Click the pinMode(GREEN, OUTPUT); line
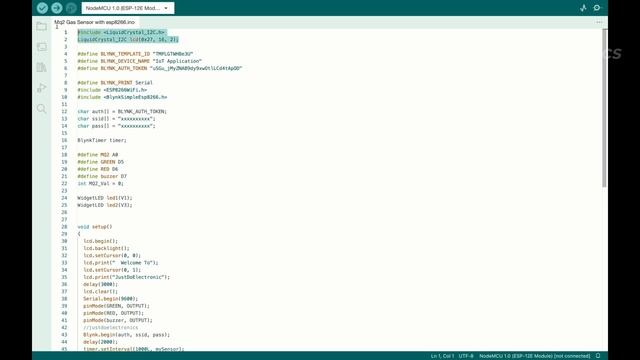This screenshot has width=640, height=360. tap(116, 306)
